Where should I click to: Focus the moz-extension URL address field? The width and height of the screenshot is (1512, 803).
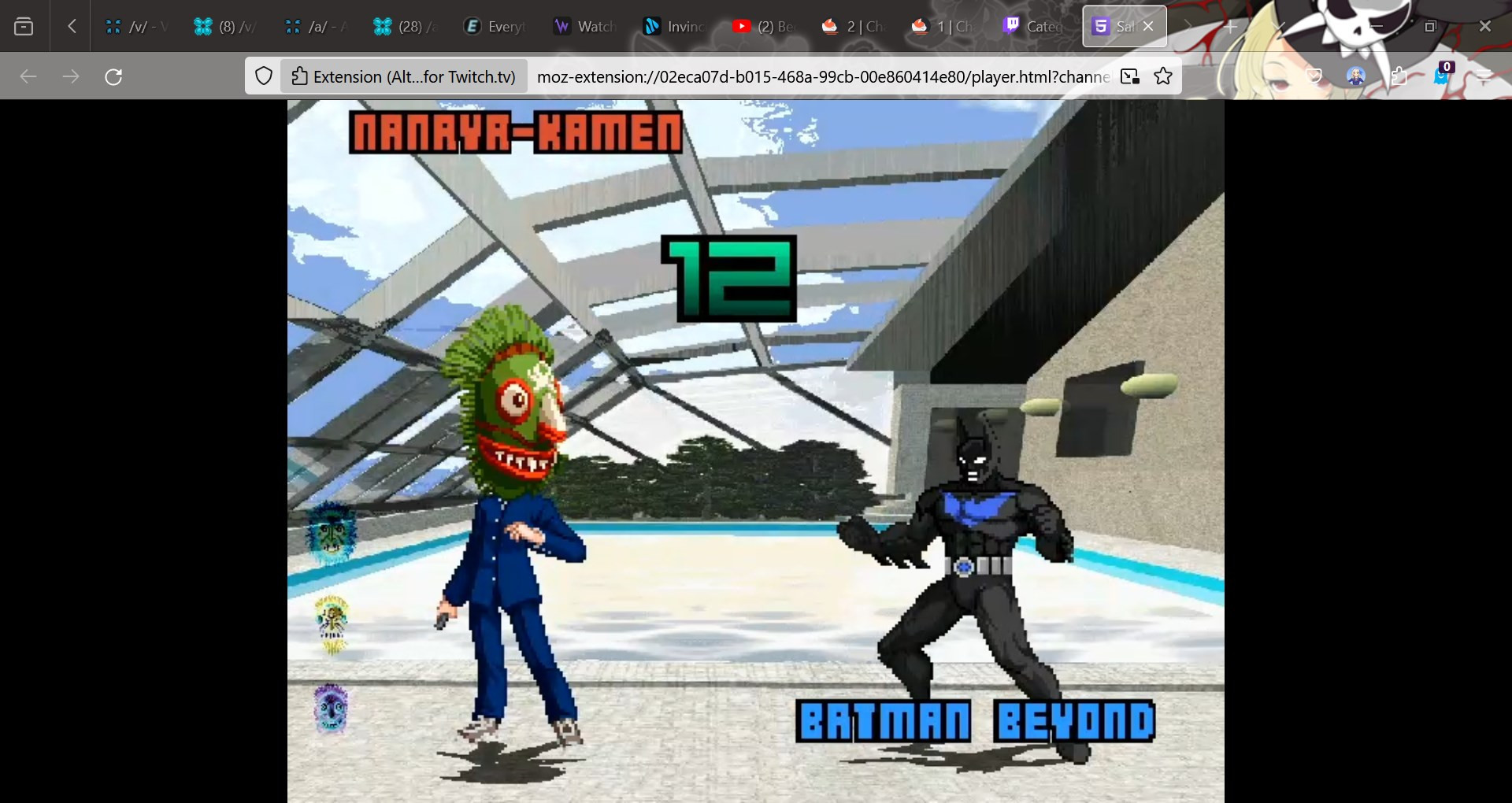click(x=823, y=76)
